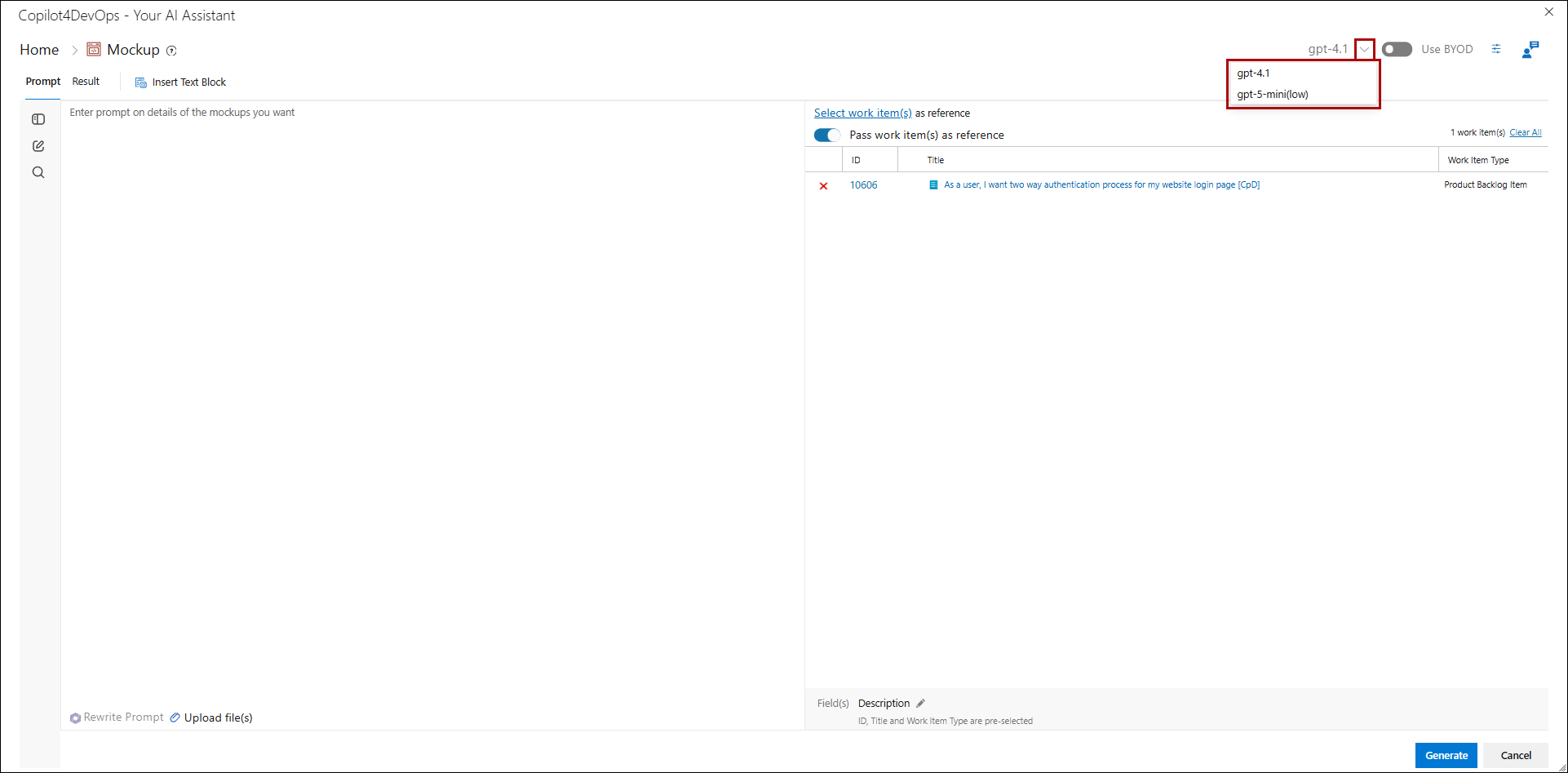Choose gpt-4.1 option in dropdown list
Screen dimensions: 1568x773
tap(1253, 73)
